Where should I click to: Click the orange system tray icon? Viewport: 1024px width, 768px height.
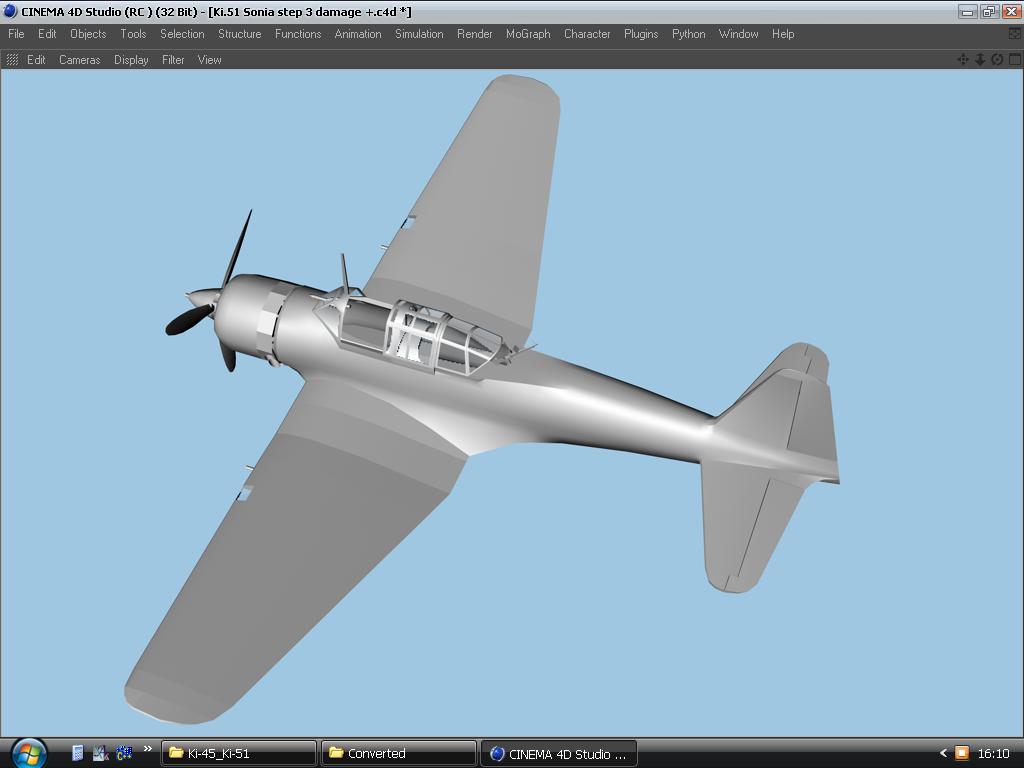click(961, 754)
